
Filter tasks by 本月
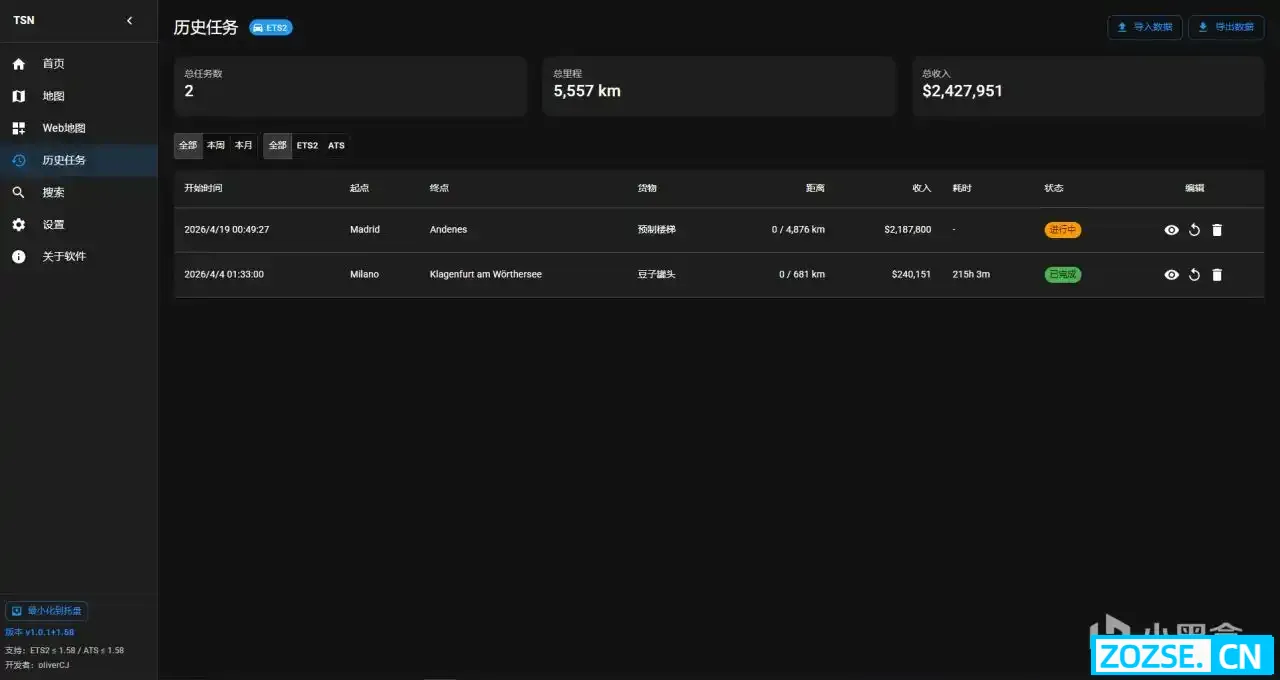[x=244, y=145]
